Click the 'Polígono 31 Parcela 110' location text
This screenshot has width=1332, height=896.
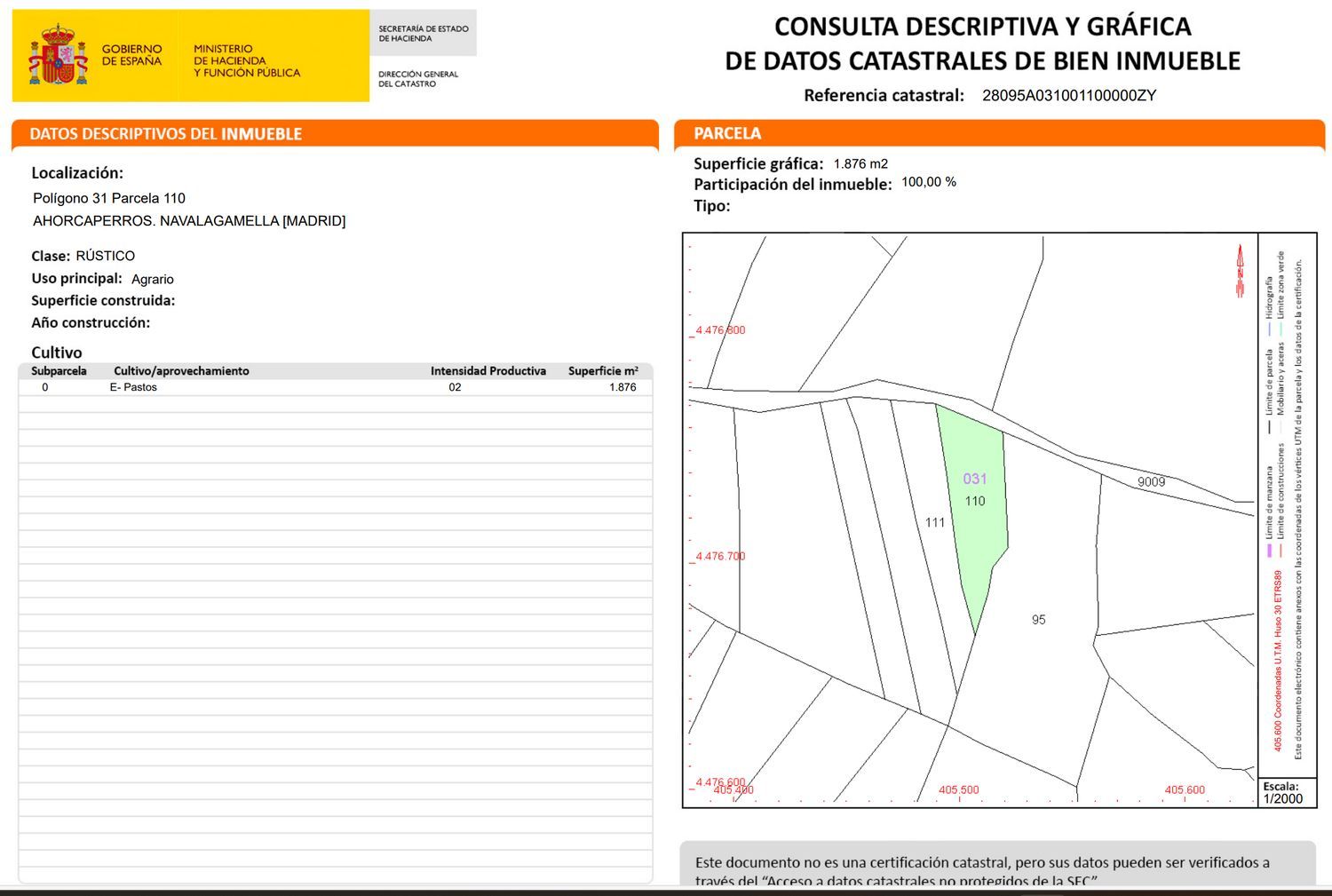(109, 198)
